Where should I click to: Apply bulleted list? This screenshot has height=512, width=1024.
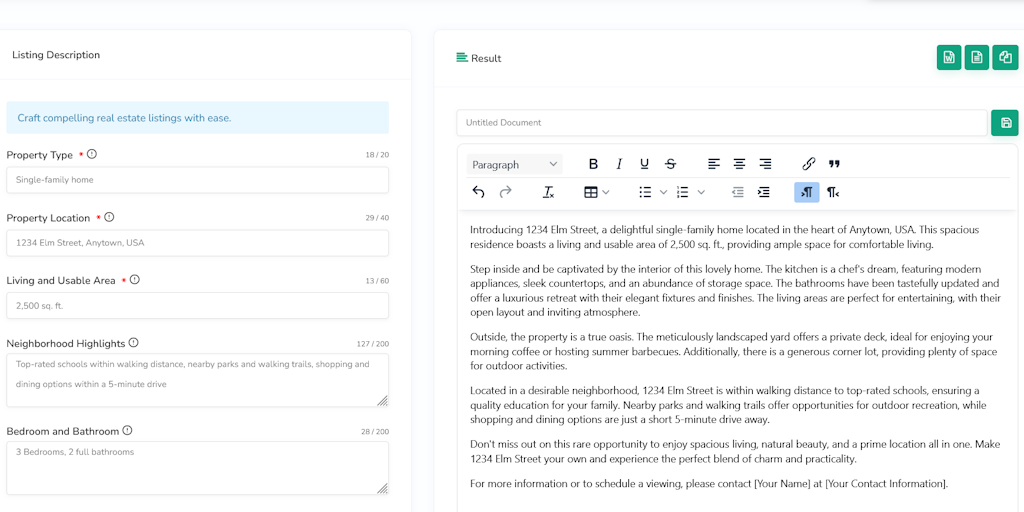(x=645, y=192)
